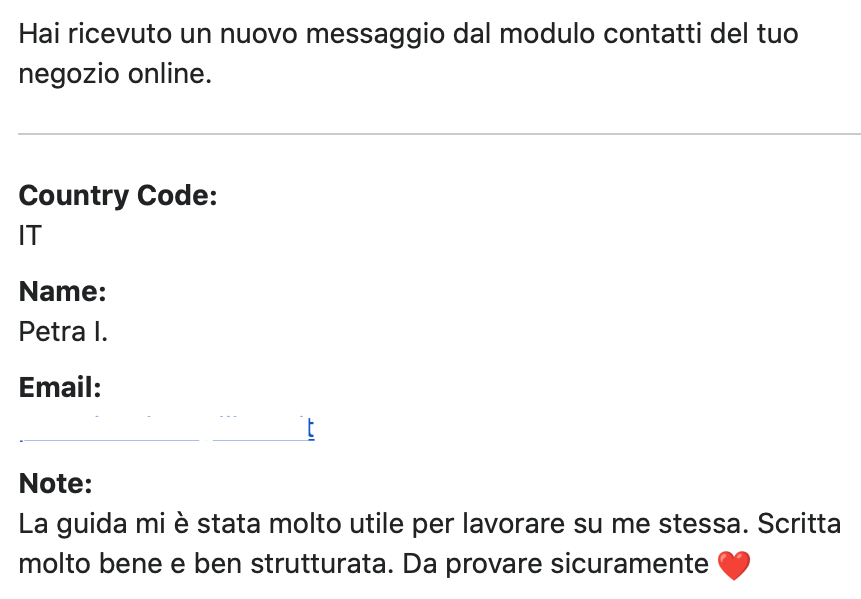Click the phrase "modulo contatti"
This screenshot has width=861, height=599.
[x=588, y=34]
